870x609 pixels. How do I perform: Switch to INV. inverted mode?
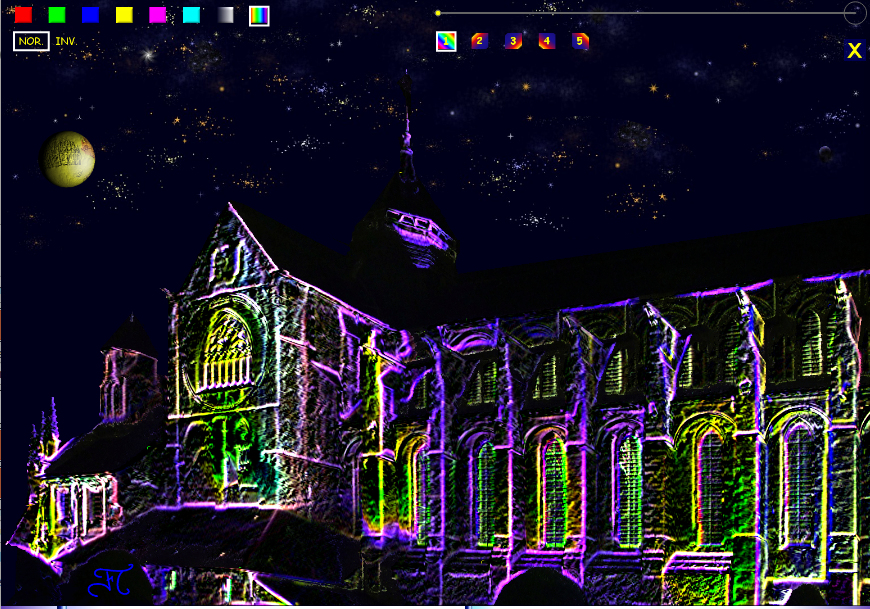point(66,41)
